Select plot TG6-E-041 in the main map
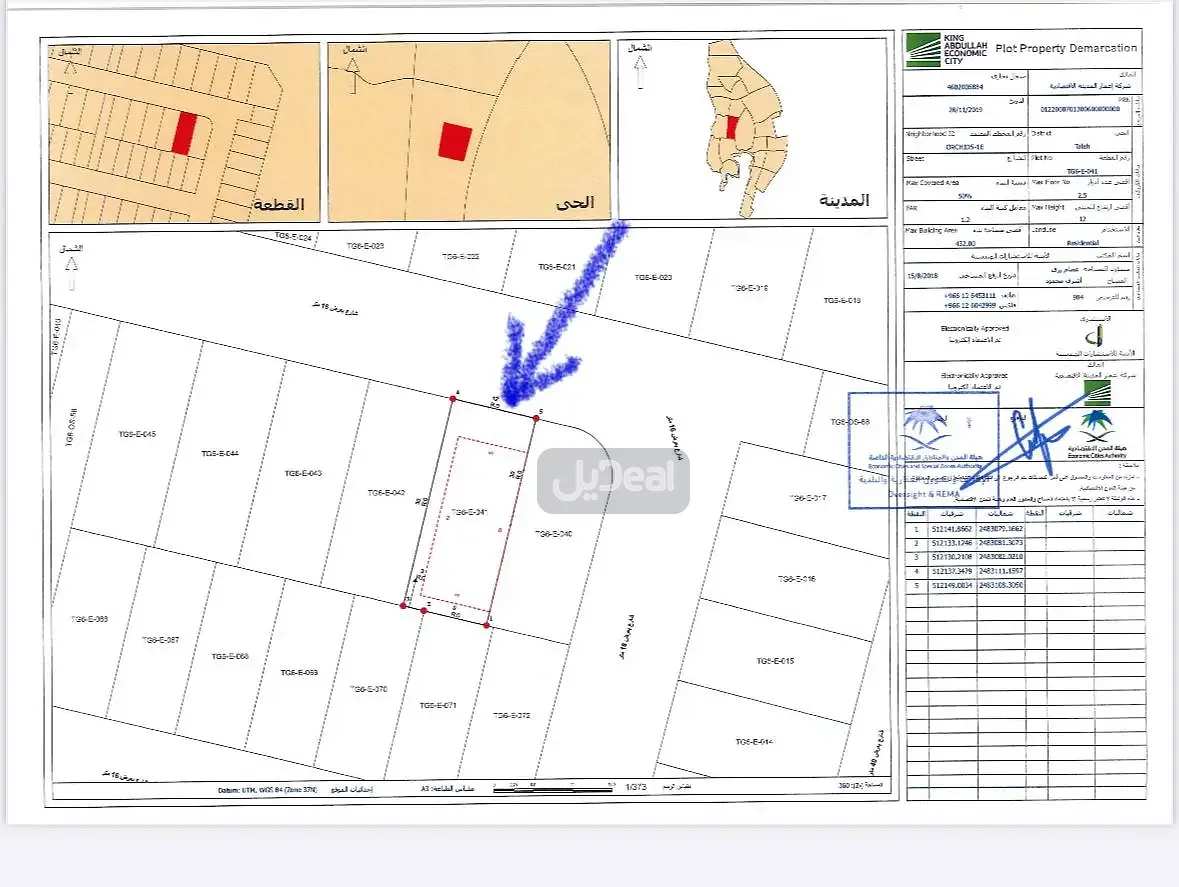 (468, 513)
